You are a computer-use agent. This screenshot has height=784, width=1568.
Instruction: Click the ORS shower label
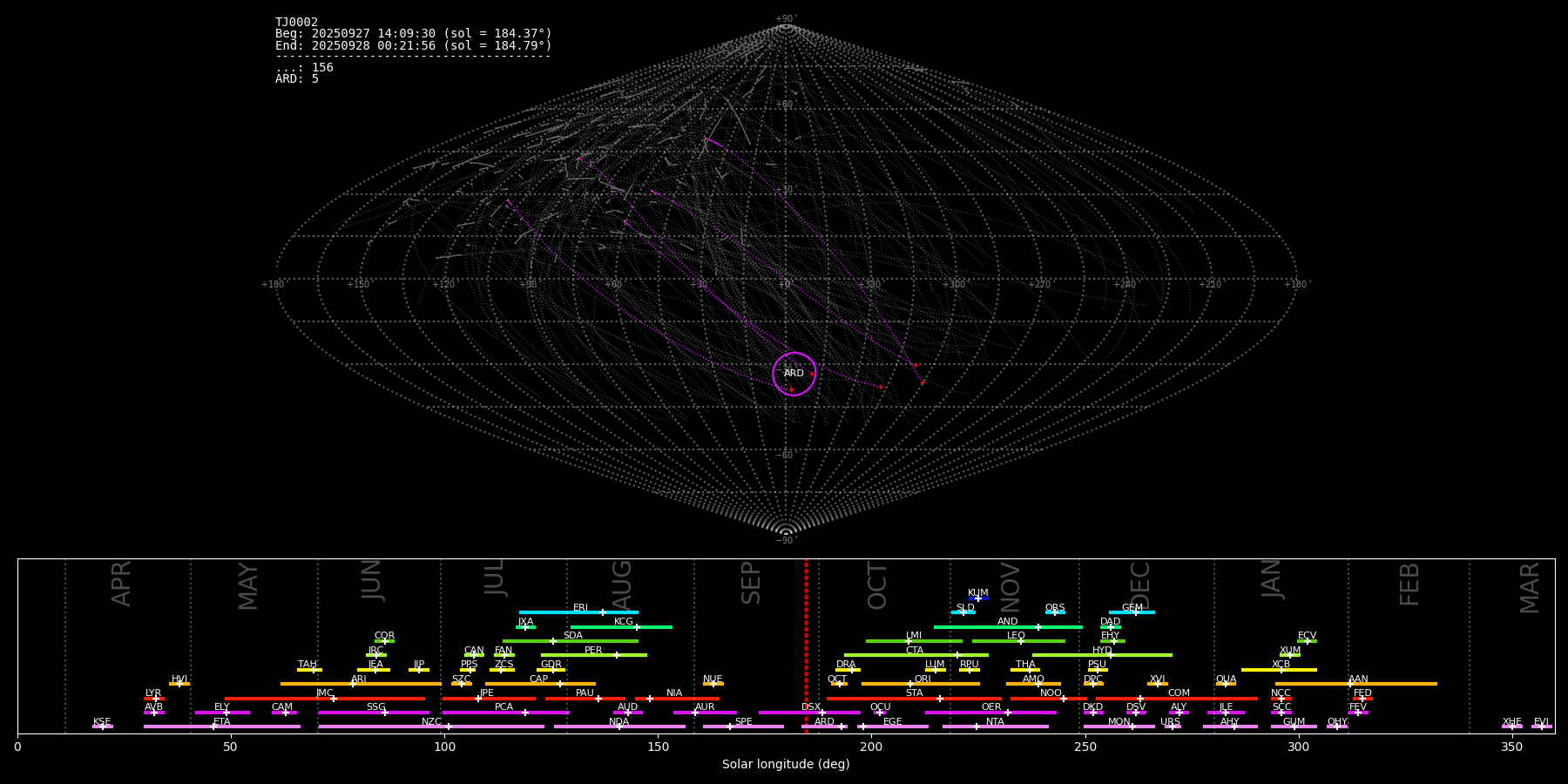tap(1055, 608)
